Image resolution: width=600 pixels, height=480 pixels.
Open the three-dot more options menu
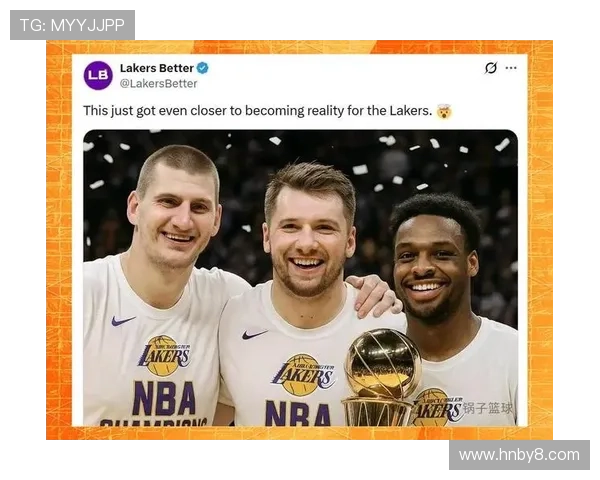tap(511, 68)
